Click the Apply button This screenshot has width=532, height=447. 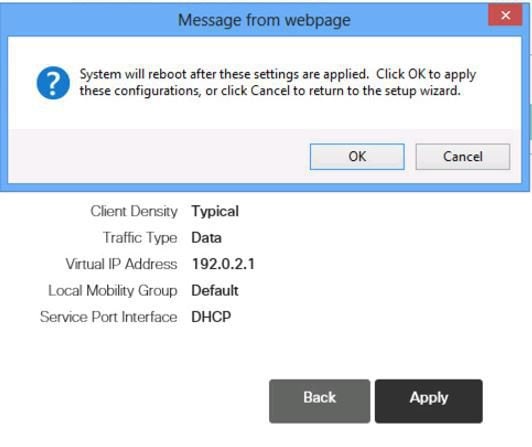[x=429, y=401]
